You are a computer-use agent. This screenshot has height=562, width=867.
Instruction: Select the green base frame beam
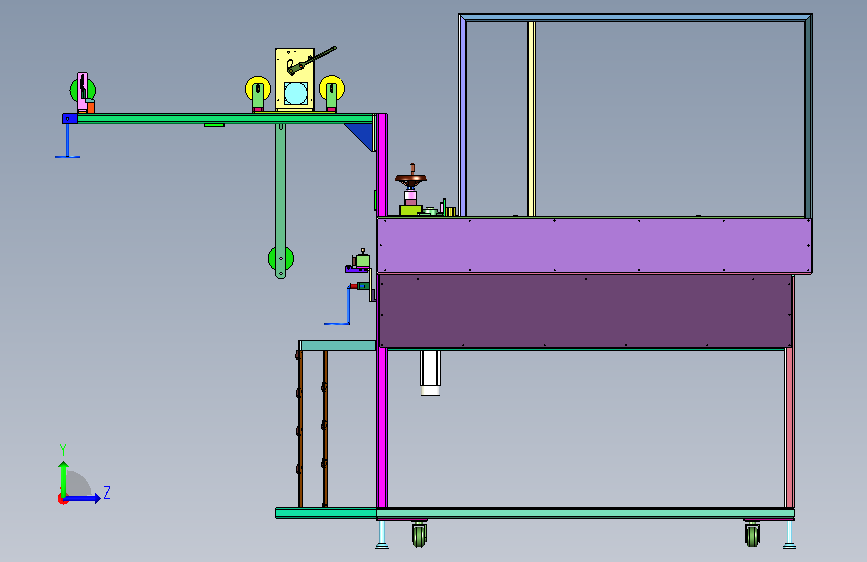tap(585, 513)
